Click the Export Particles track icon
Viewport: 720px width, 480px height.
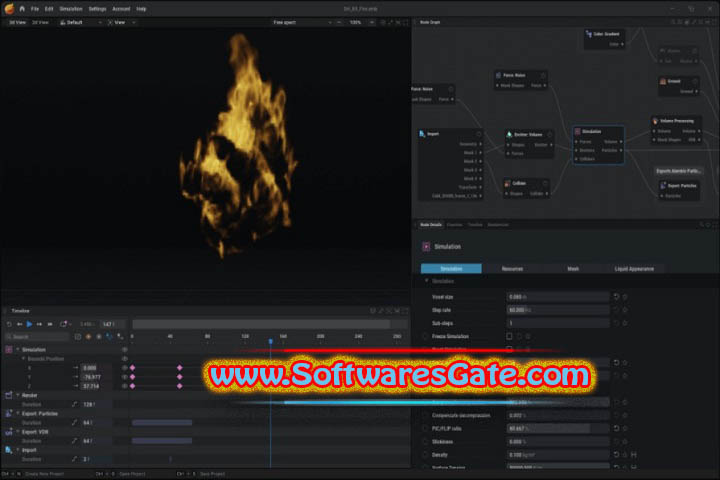8,413
